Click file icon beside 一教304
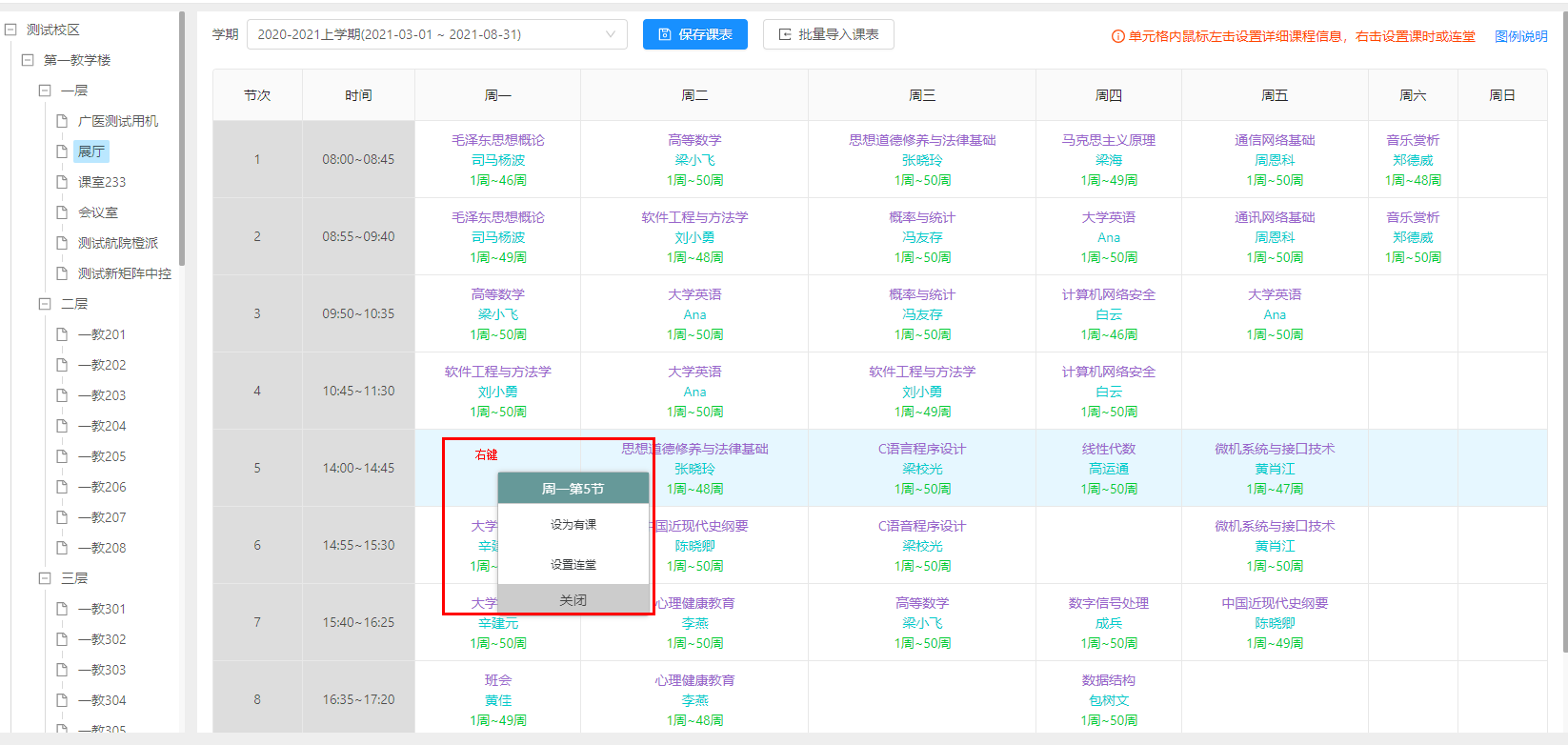 62,700
